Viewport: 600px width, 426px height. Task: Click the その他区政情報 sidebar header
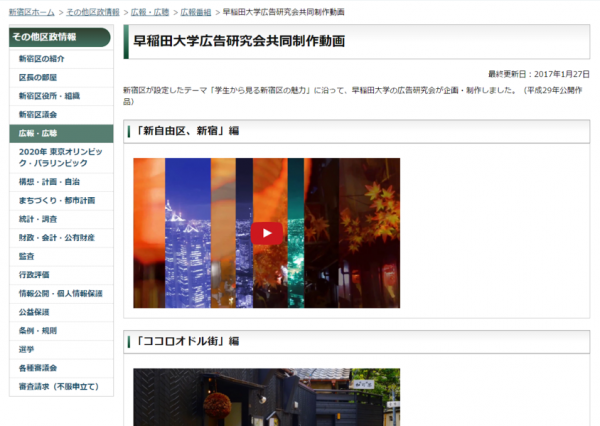60,37
